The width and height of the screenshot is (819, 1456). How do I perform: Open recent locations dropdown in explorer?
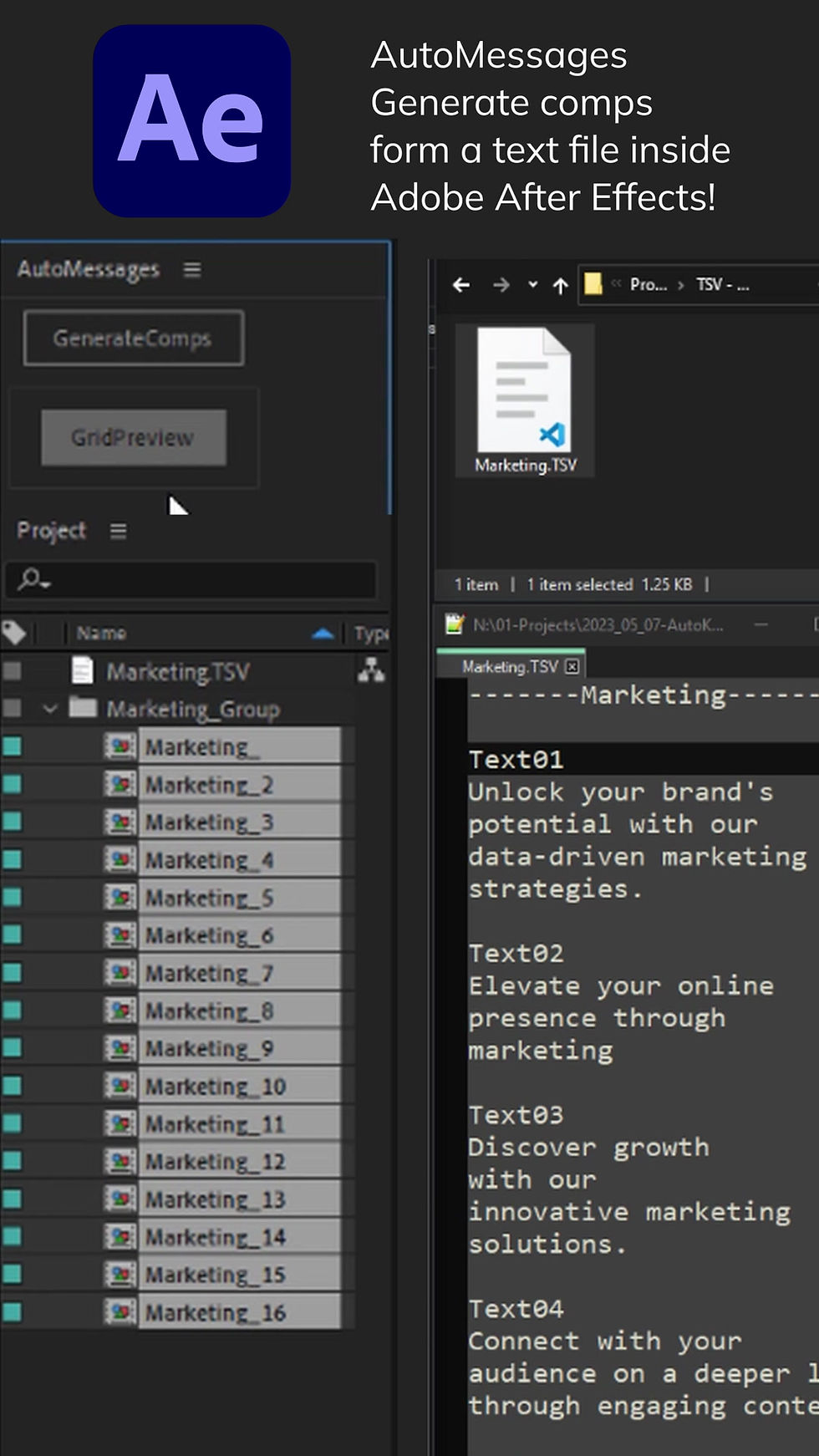coord(532,285)
